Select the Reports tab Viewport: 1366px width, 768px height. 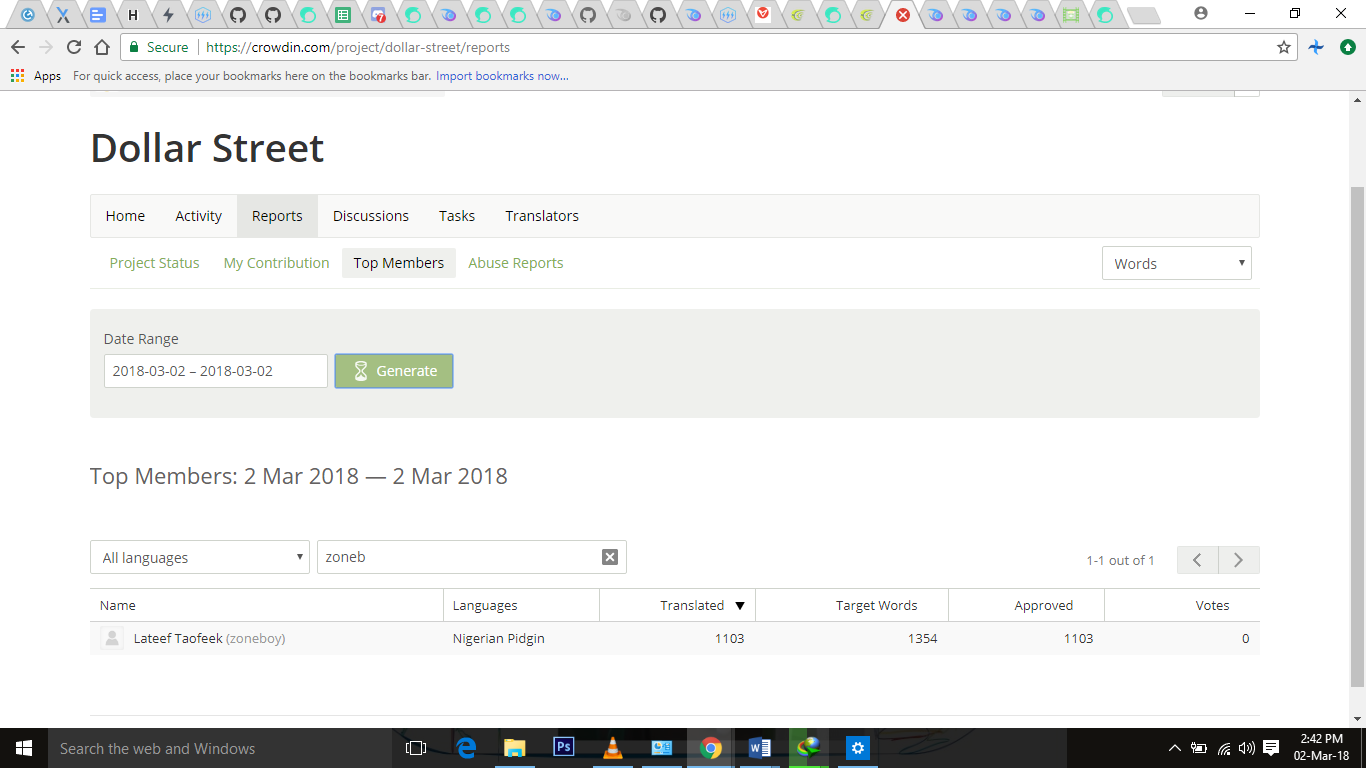point(277,216)
